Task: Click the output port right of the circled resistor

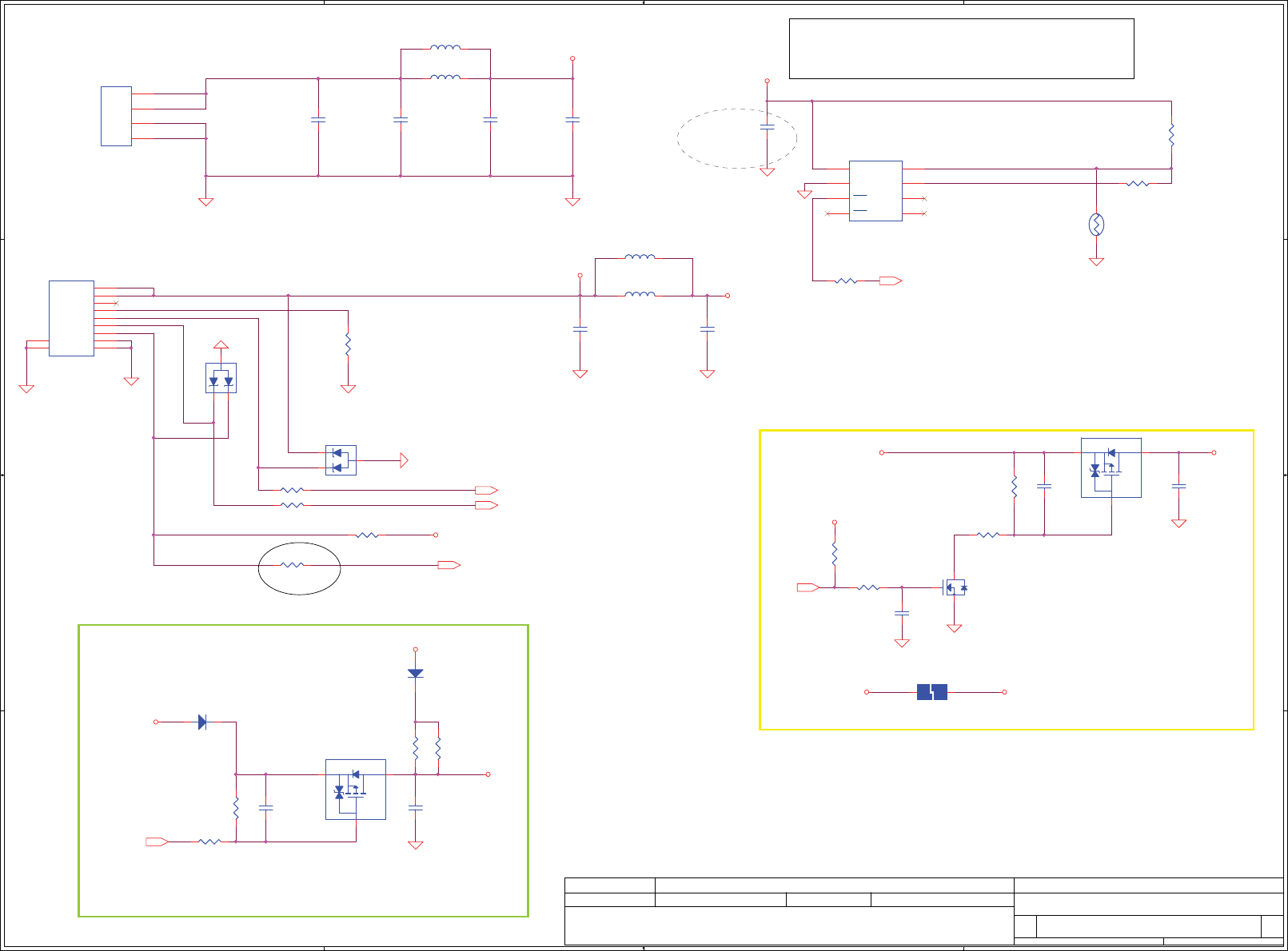Action: [x=449, y=565]
